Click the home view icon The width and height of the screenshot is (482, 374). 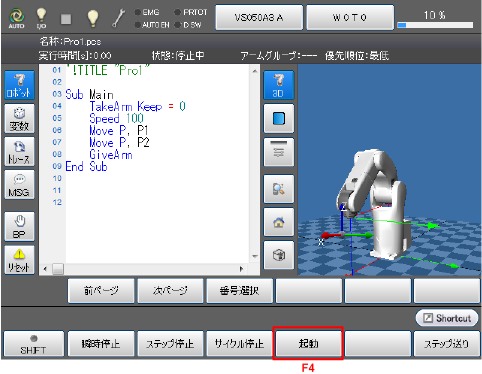click(x=279, y=222)
